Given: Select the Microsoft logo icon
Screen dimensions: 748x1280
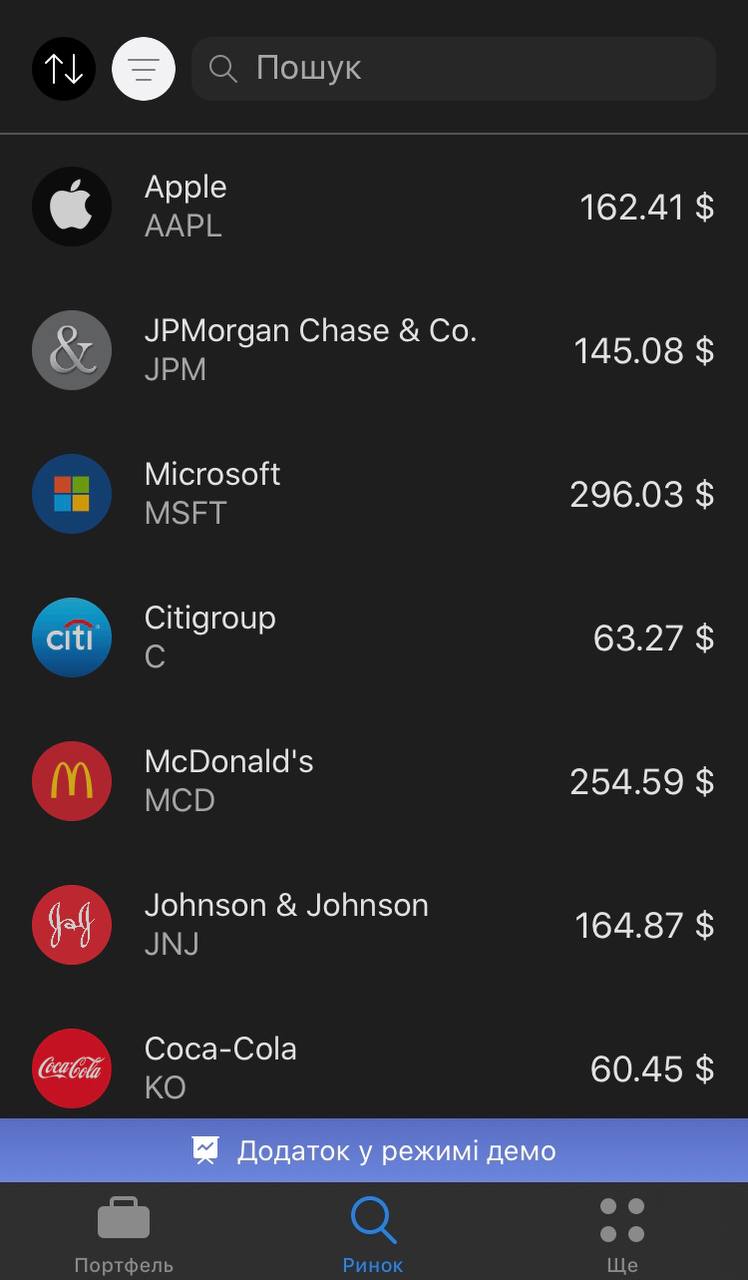Looking at the screenshot, I should (72, 494).
